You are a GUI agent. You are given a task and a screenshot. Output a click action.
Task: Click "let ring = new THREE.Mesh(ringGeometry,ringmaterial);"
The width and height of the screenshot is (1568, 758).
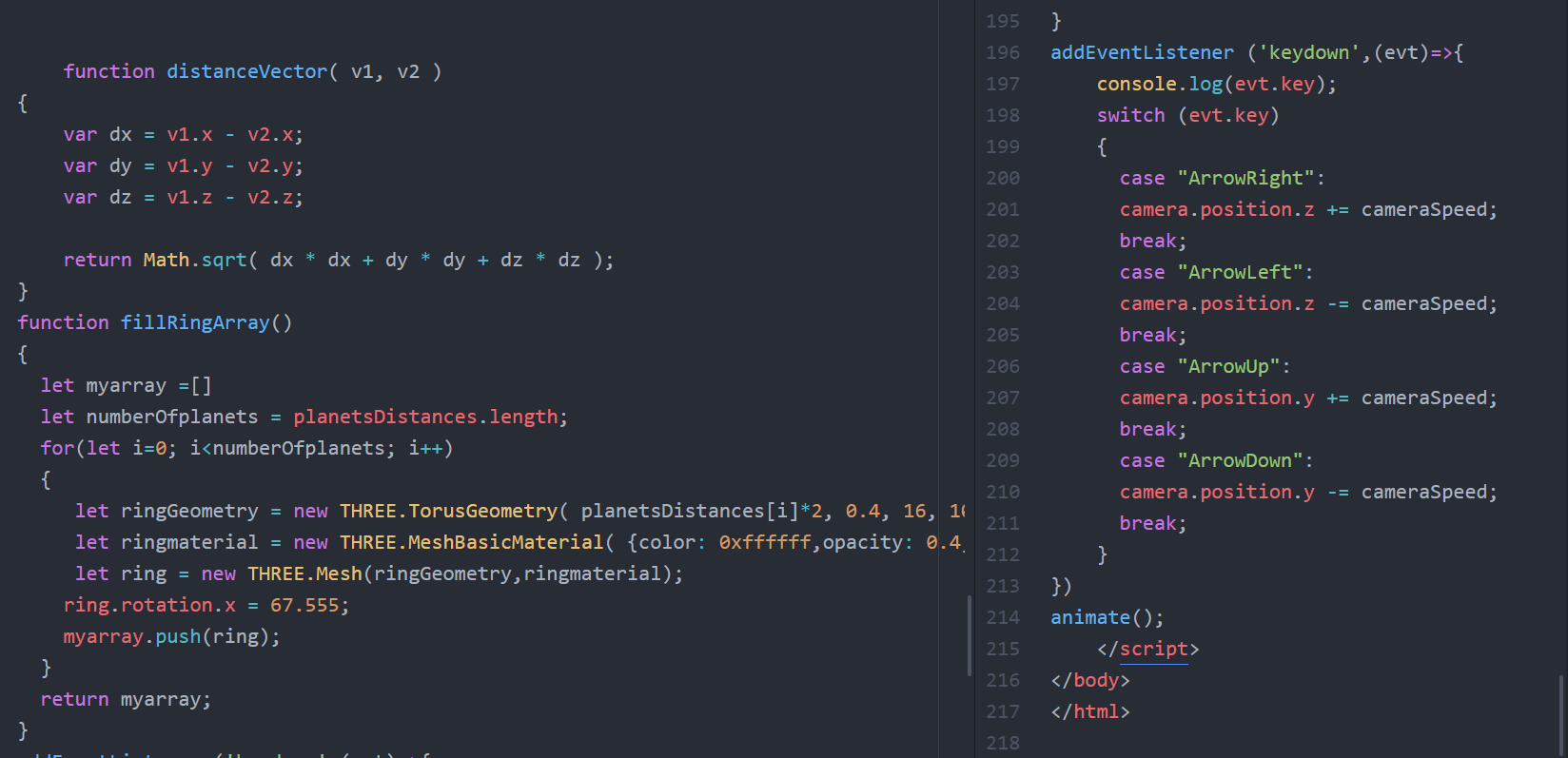[x=379, y=573]
